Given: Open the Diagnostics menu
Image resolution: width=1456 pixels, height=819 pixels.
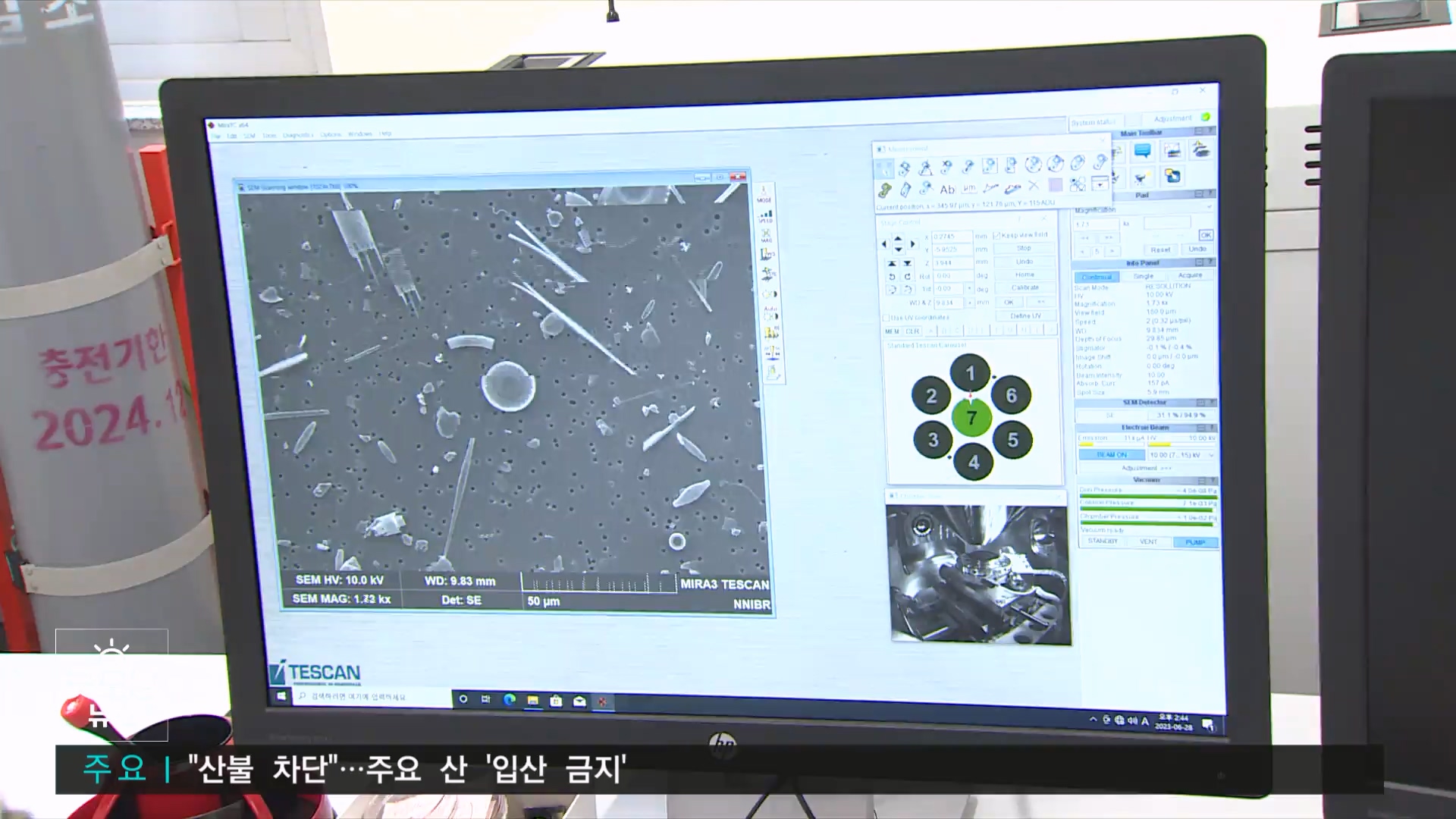Looking at the screenshot, I should [x=297, y=135].
